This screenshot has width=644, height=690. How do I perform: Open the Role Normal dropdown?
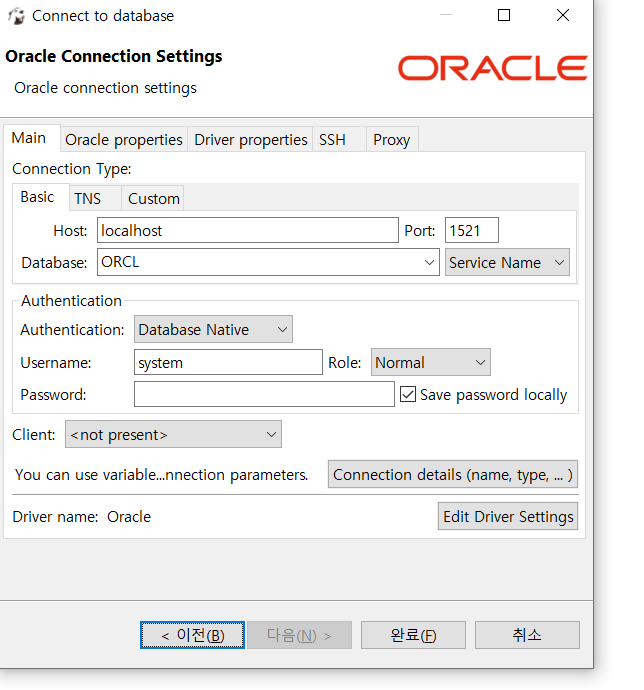[431, 362]
